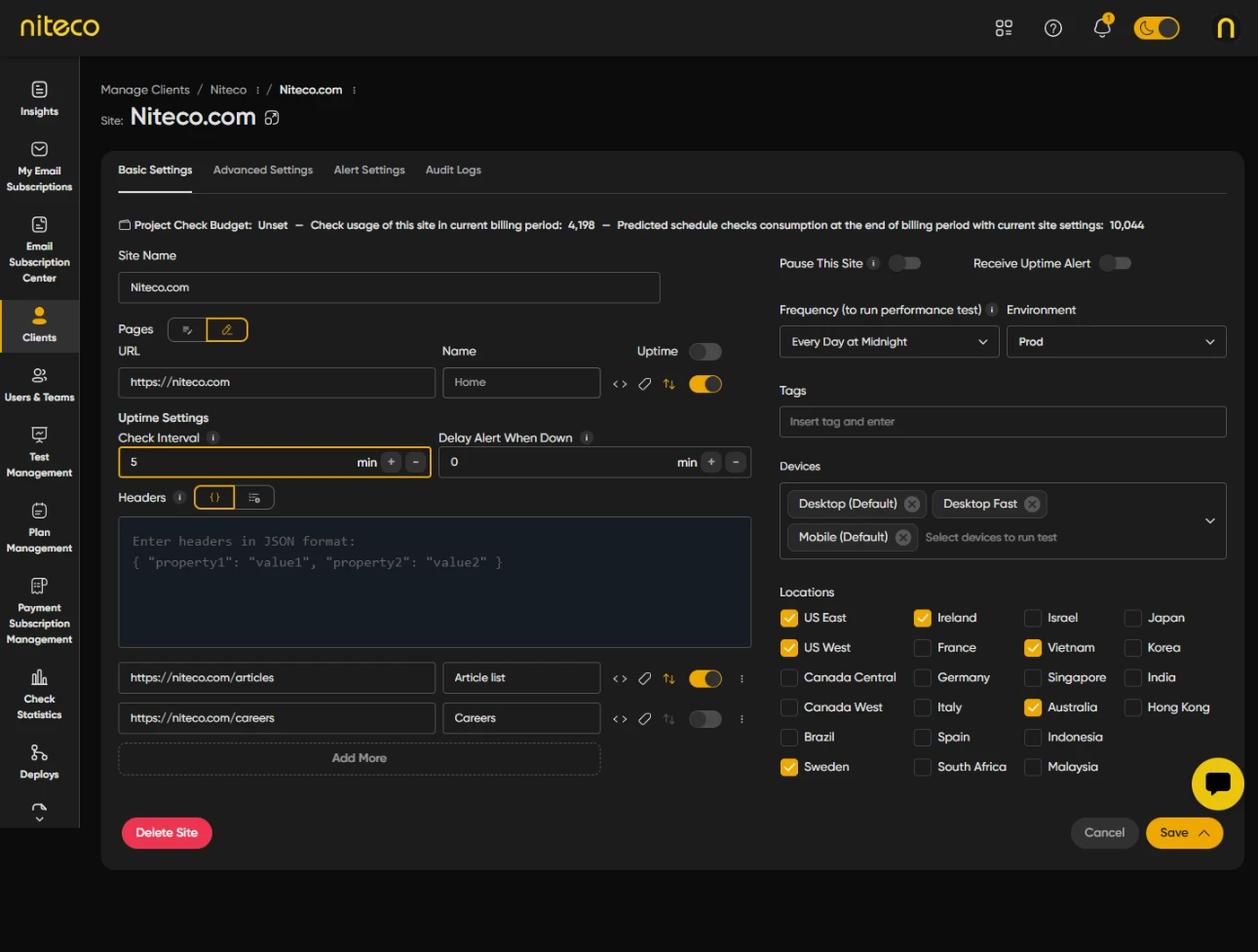
Task: Open the apps grid icon in header
Action: pos(1004,28)
